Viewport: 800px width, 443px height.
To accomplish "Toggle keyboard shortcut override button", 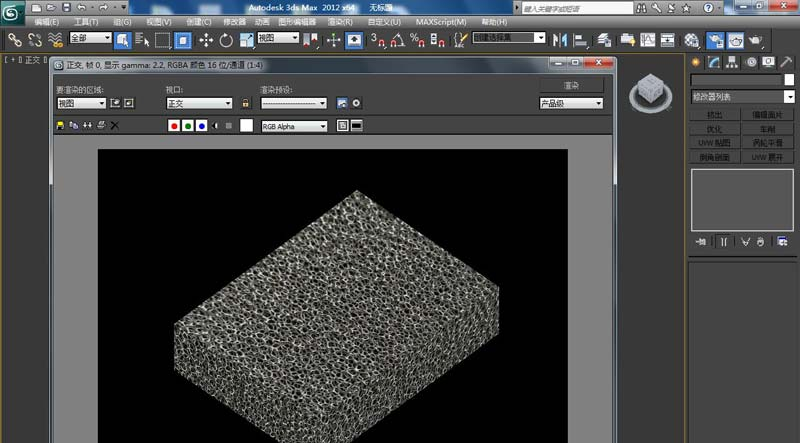I will point(354,40).
